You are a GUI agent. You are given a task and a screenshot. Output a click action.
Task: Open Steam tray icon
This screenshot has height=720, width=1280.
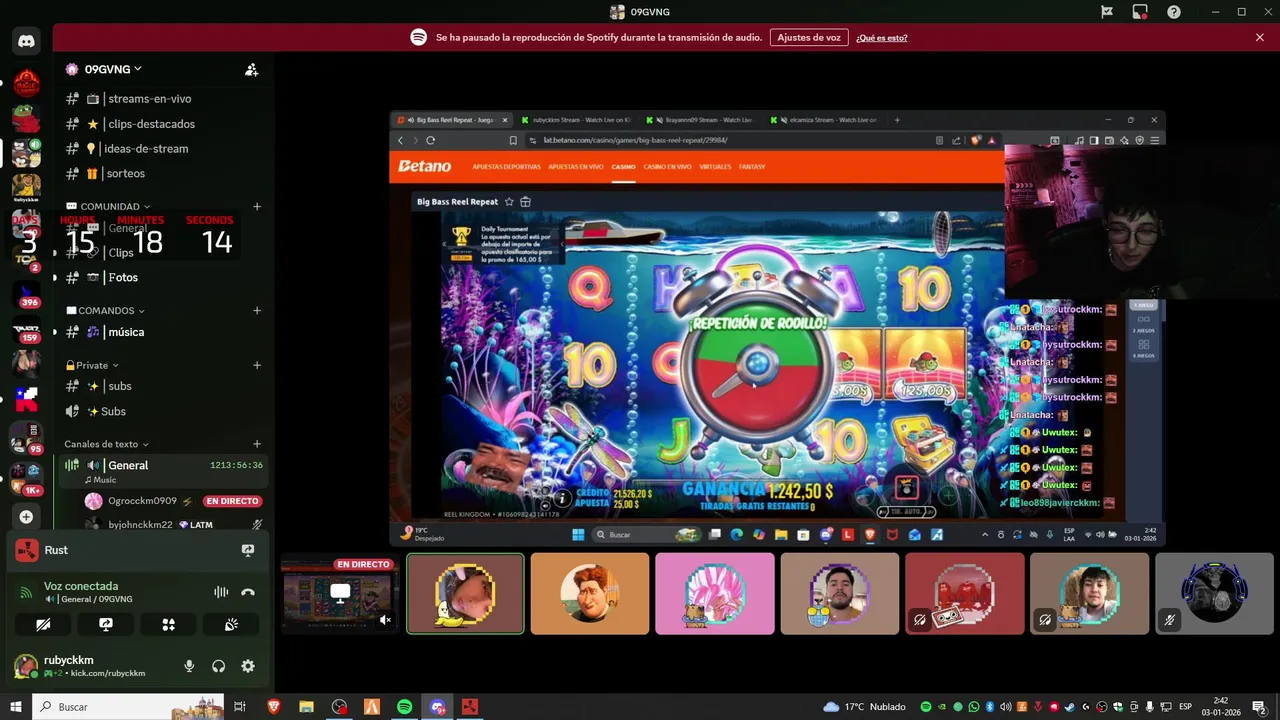point(1071,707)
